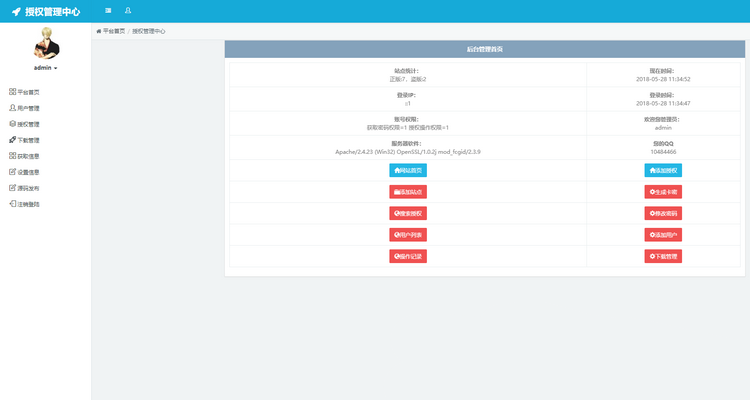750x400 pixels.
Task: Click the login time 2018-05-28 11:34:47
Action: (663, 103)
